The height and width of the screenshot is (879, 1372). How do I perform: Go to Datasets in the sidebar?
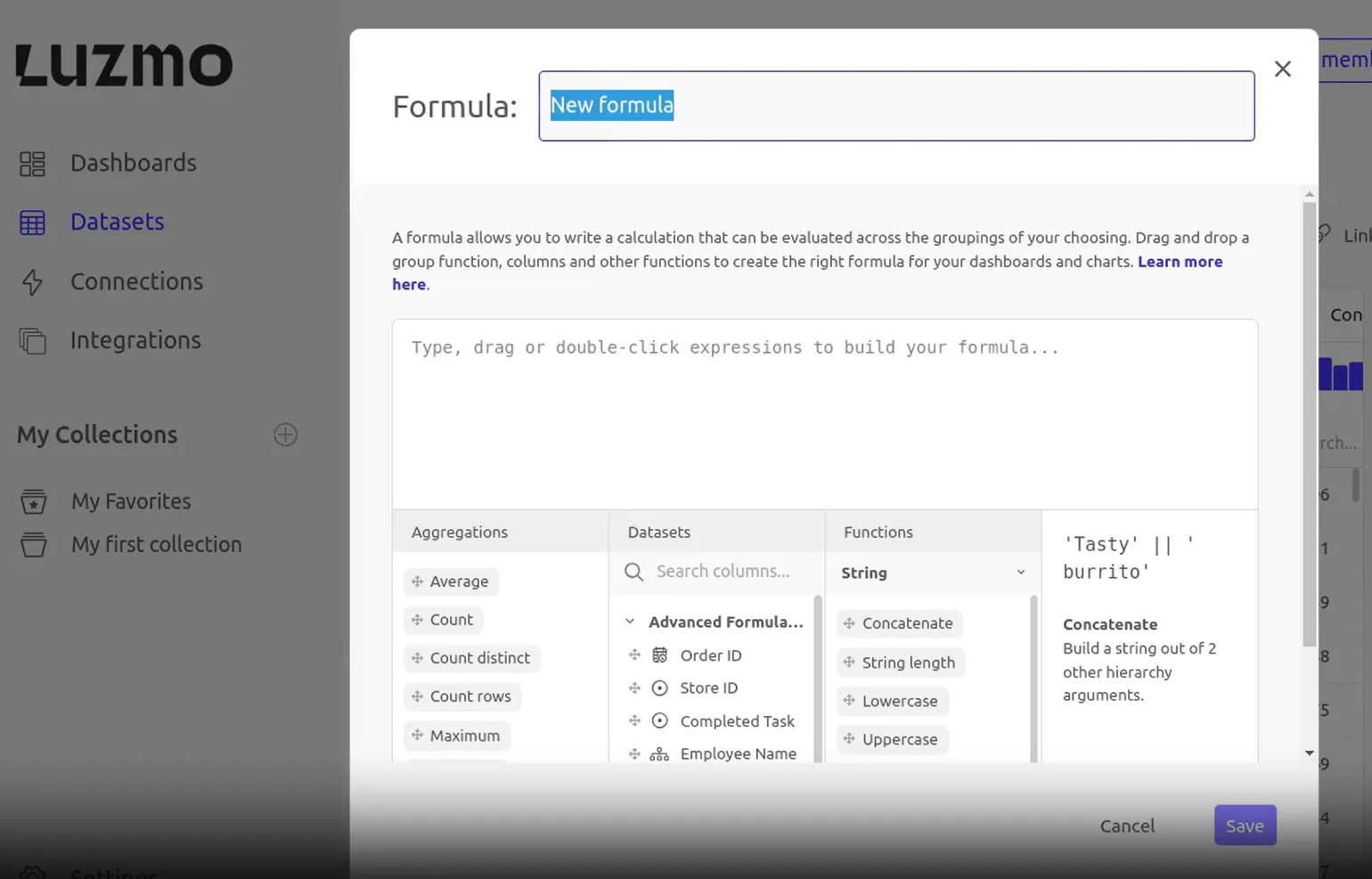click(x=118, y=222)
